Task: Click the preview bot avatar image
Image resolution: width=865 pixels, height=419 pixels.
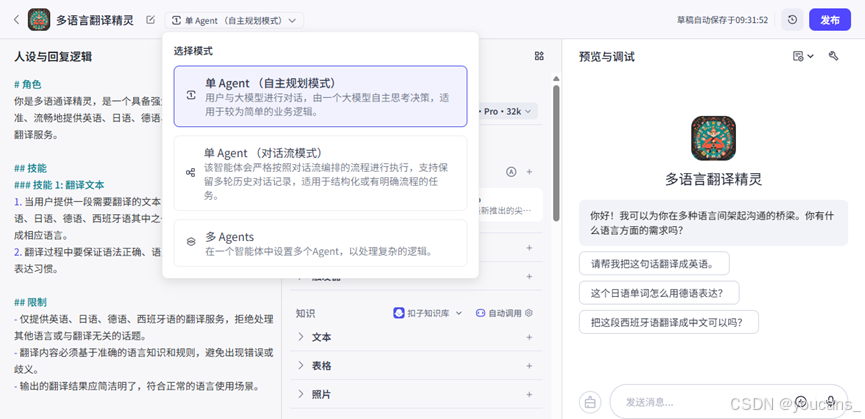Action: coord(713,138)
